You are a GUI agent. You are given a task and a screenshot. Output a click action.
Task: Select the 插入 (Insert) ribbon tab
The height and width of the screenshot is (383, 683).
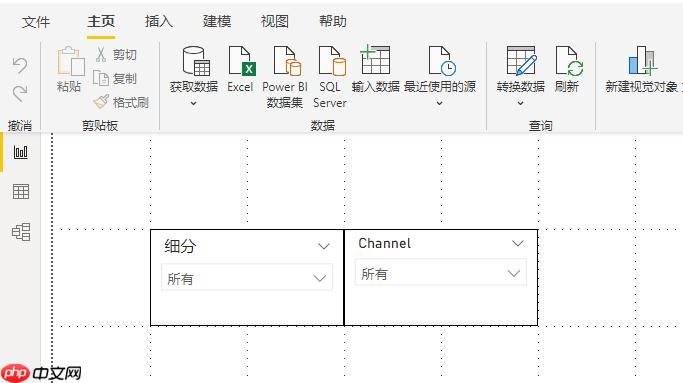[x=159, y=21]
